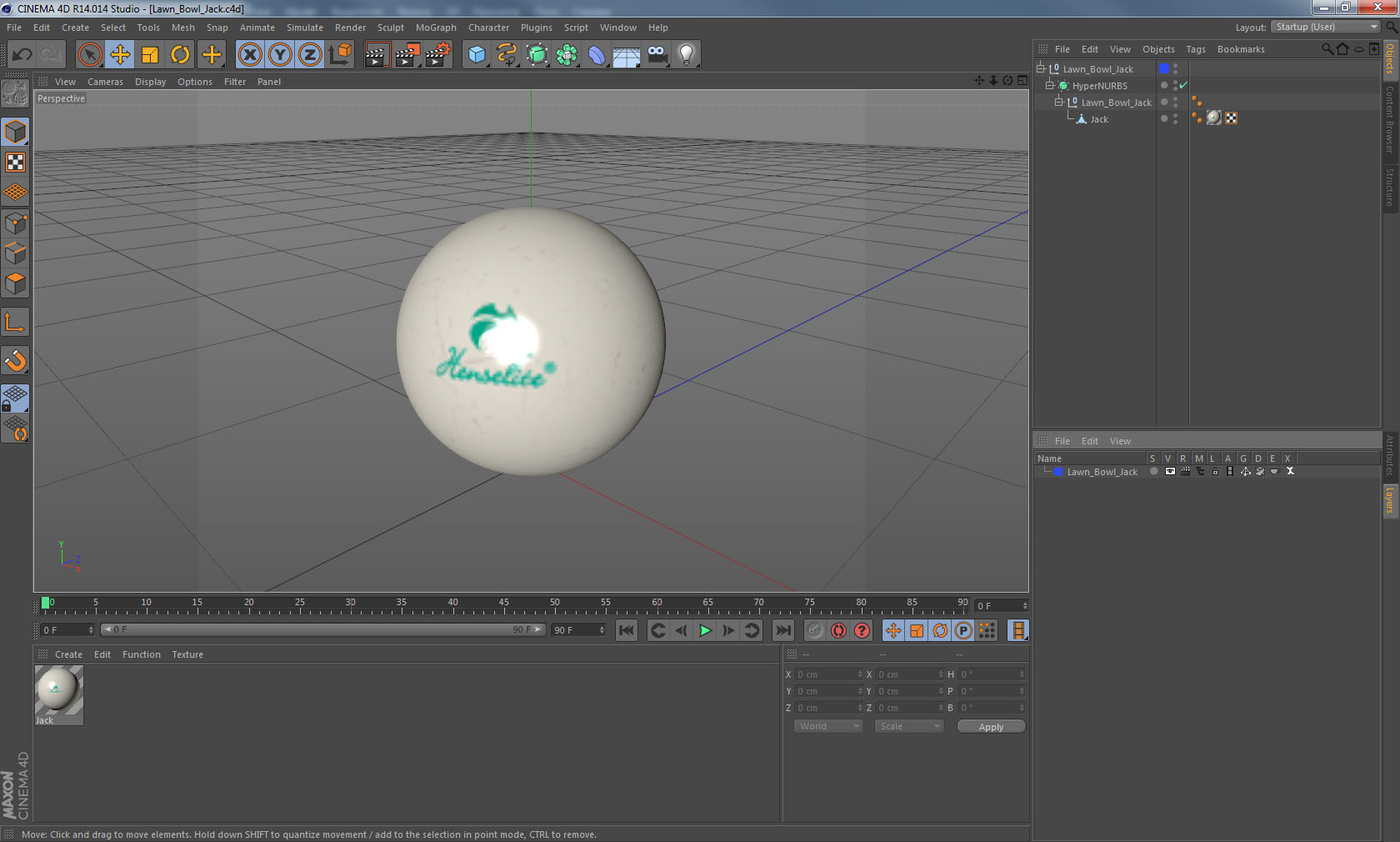The image size is (1400, 842).
Task: Add a floor environment object
Action: pyautogui.click(x=627, y=55)
